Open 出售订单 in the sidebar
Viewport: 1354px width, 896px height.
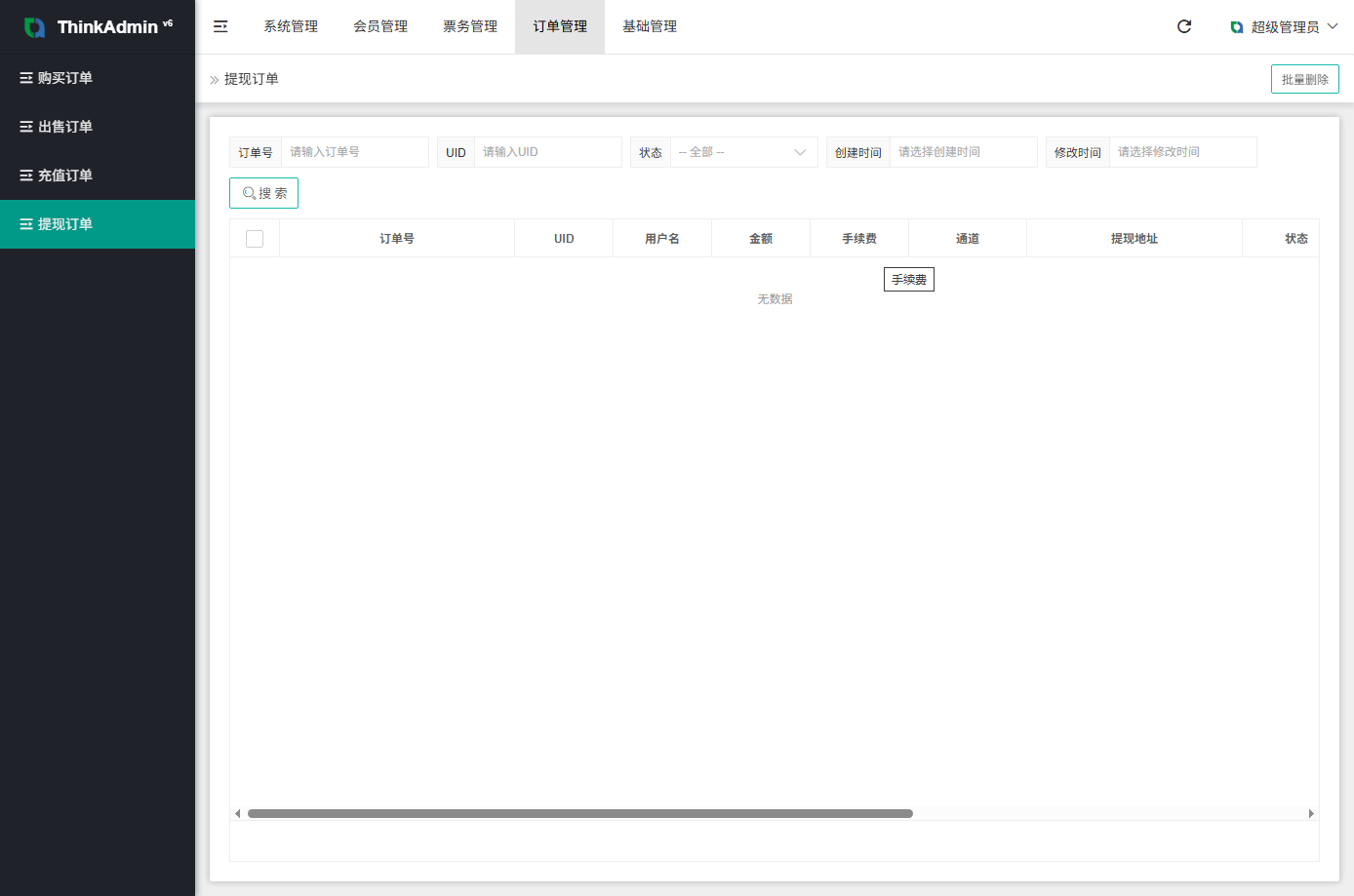pyautogui.click(x=98, y=127)
